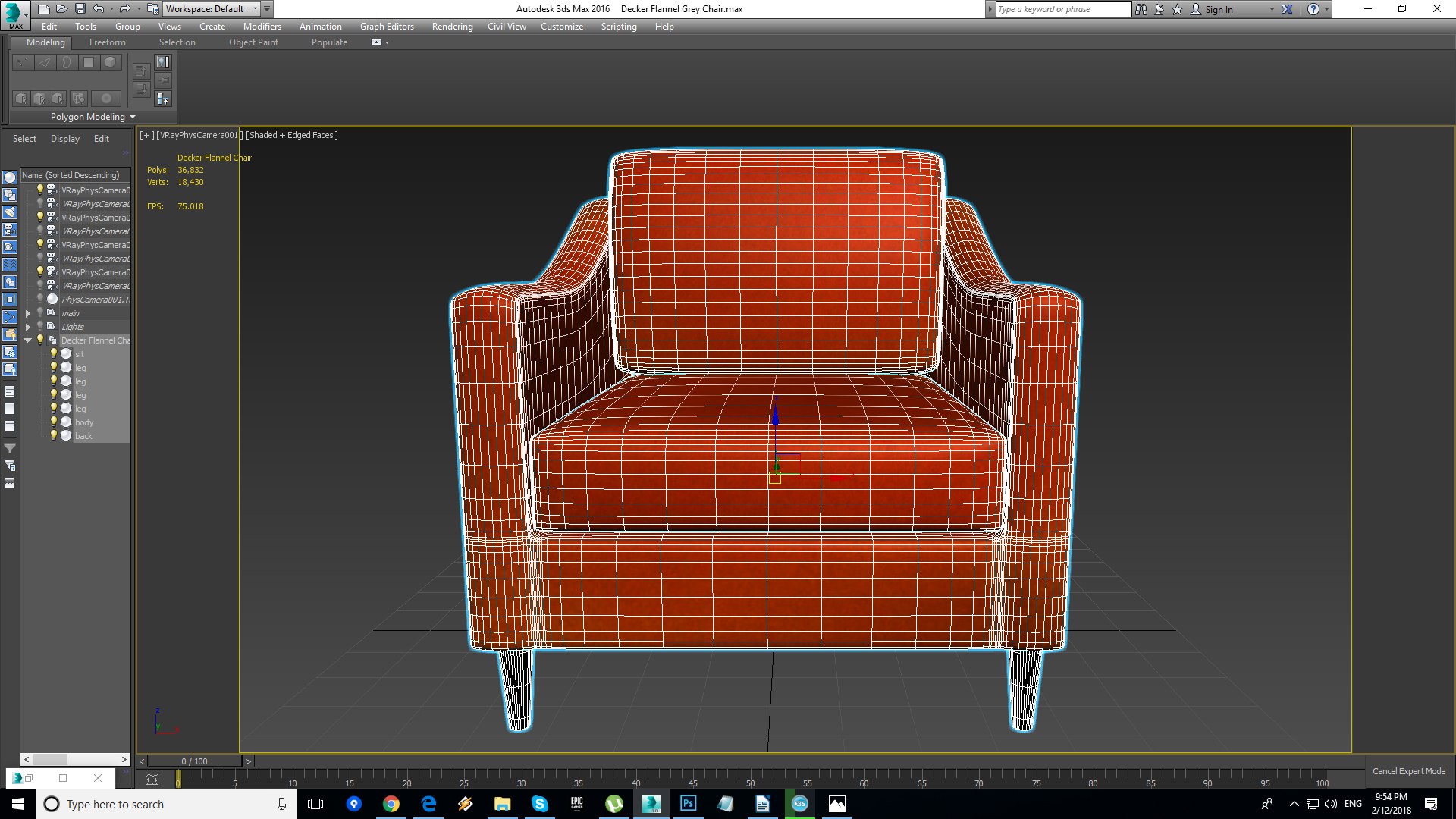Save the scene with the floppy disk icon
This screenshot has height=819, width=1456.
click(x=80, y=9)
